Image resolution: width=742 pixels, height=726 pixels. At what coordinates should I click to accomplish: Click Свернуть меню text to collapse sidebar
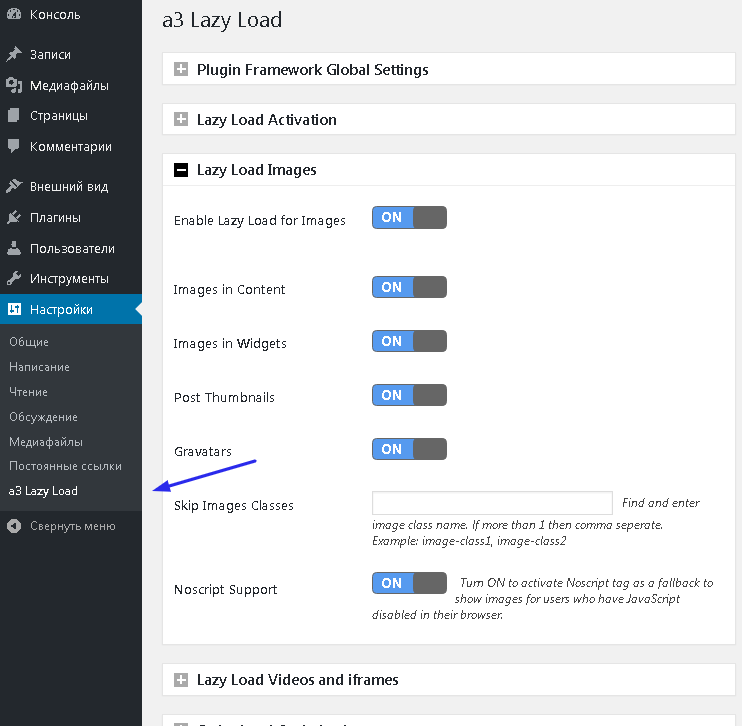tap(73, 526)
